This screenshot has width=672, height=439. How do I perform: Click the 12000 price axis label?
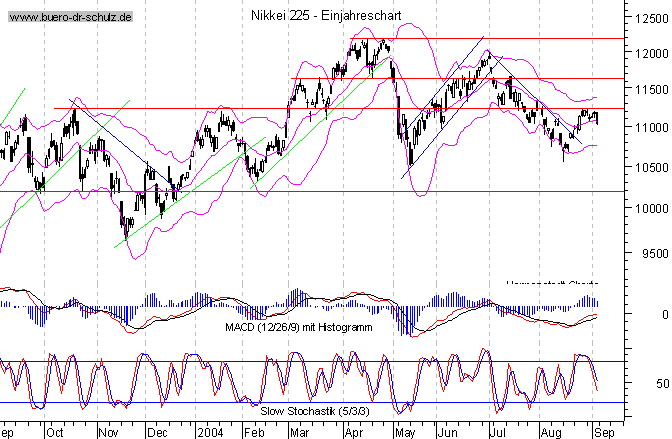645,53
